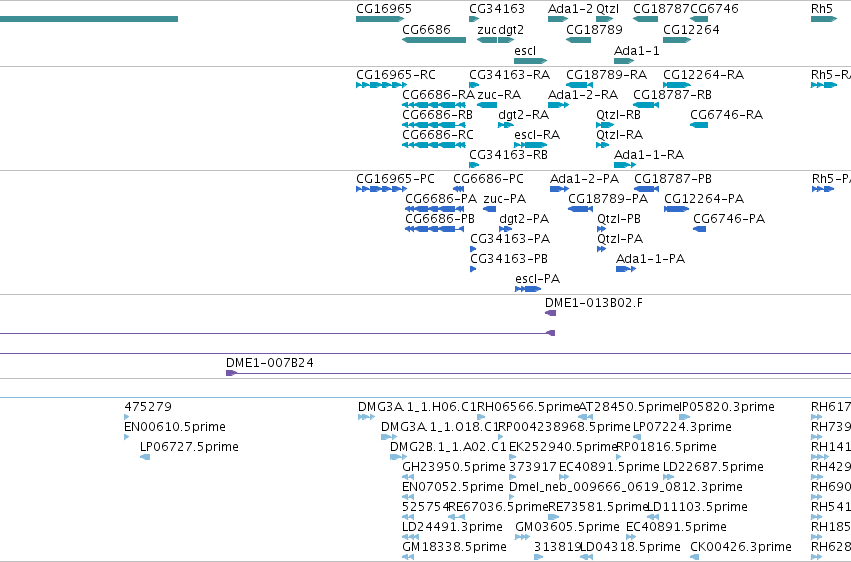Click the Qtzl-PB protein label
The height and width of the screenshot is (562, 851).
pos(619,219)
